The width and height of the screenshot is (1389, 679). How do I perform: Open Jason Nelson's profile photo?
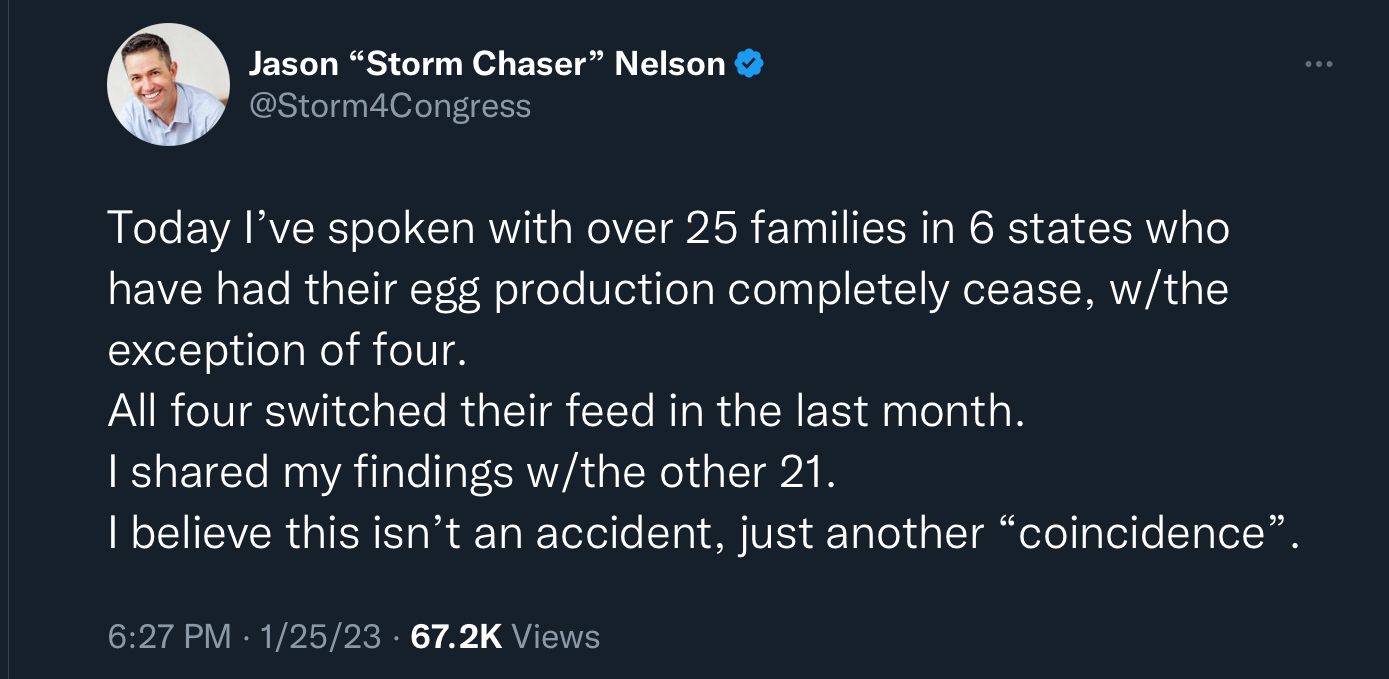(168, 85)
